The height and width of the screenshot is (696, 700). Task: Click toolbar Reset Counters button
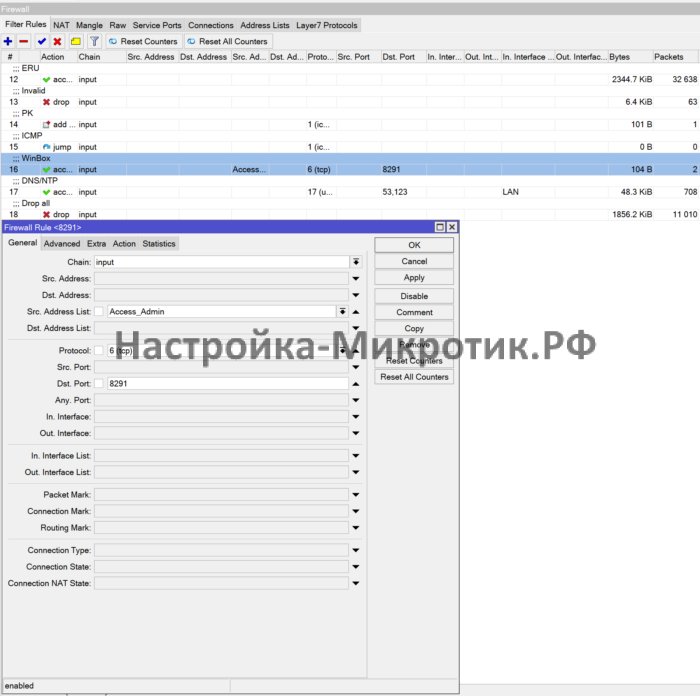point(144,42)
